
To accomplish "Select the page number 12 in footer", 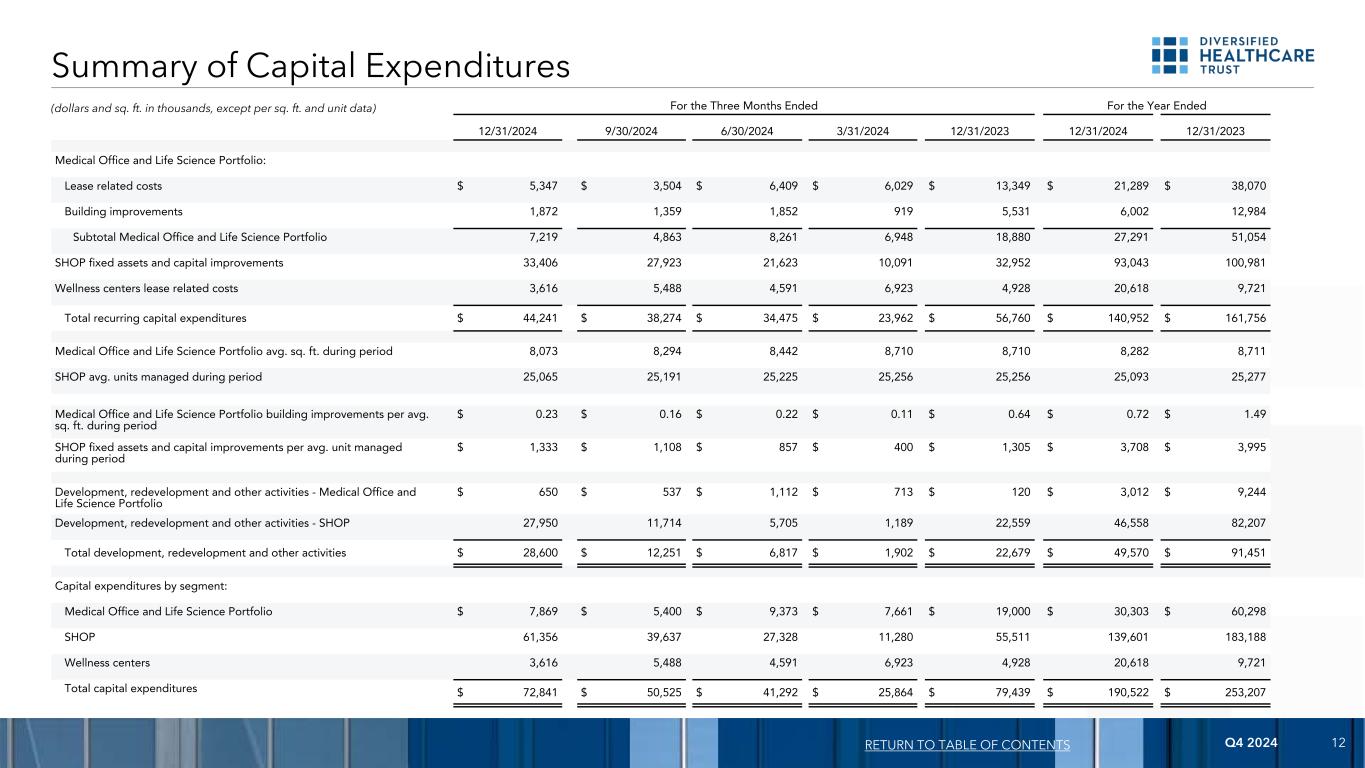I will pyautogui.click(x=1340, y=744).
